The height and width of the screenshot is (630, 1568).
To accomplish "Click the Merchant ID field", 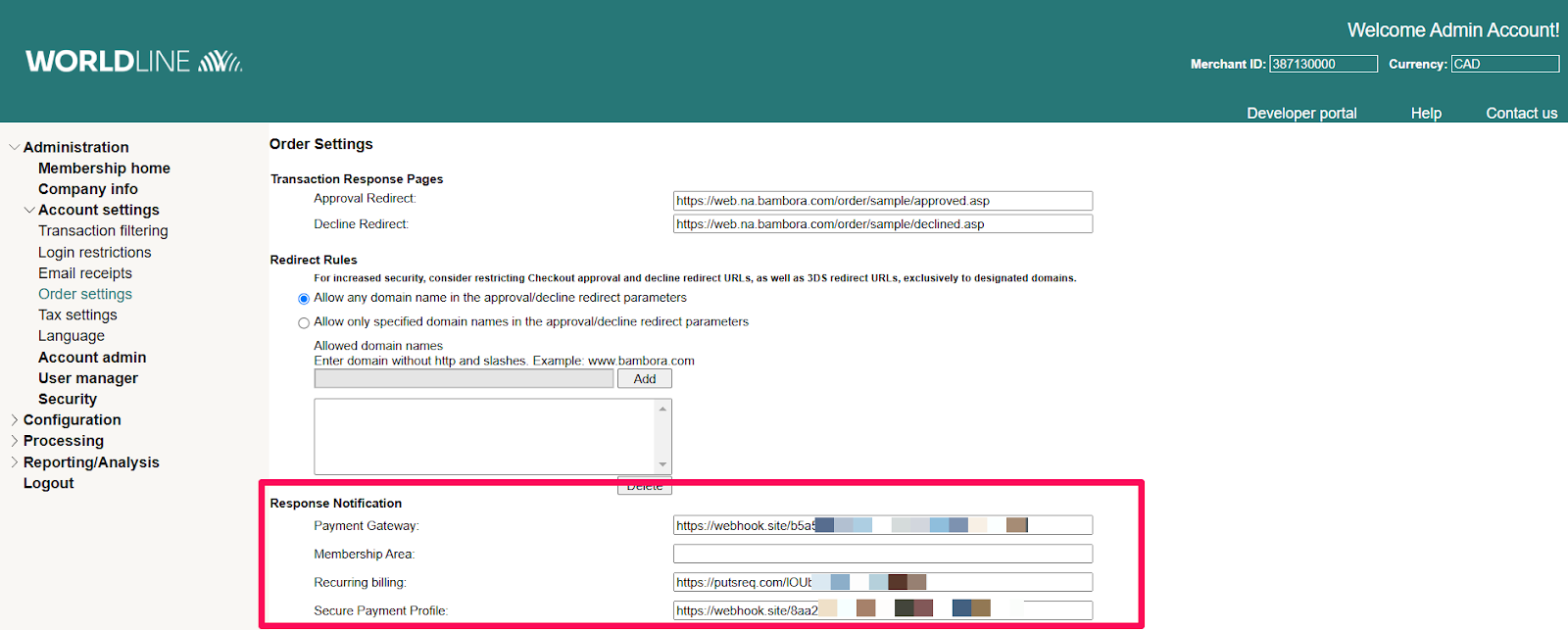I will 1324,64.
